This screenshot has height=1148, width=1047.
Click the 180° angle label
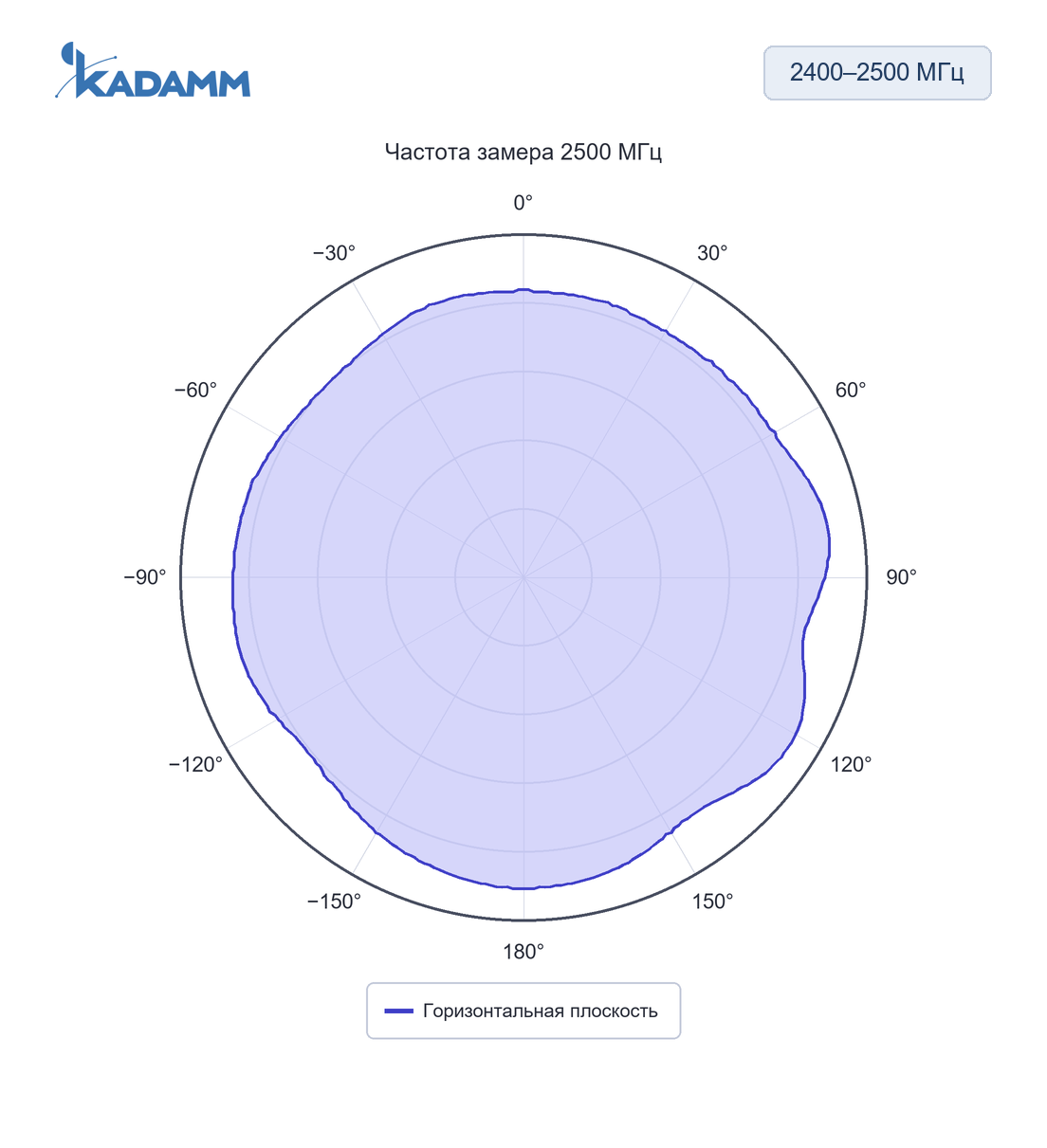click(x=523, y=952)
